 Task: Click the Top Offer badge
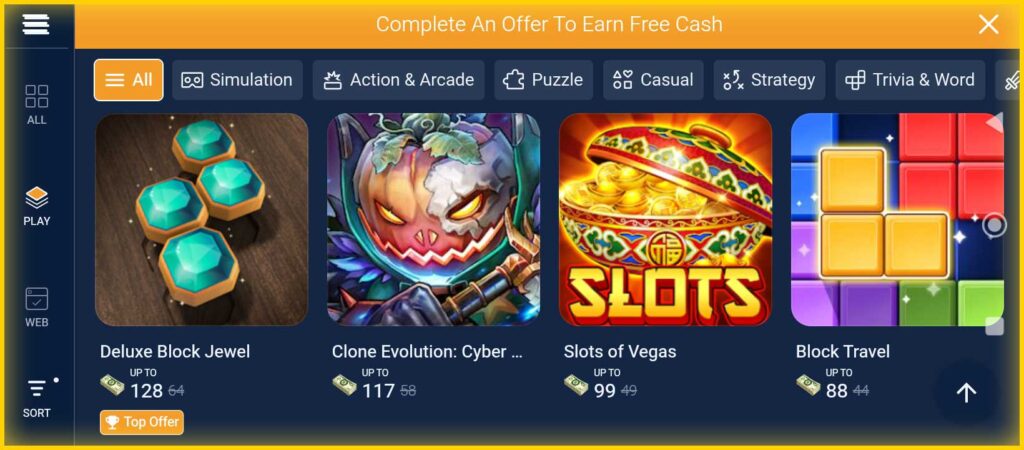[142, 422]
